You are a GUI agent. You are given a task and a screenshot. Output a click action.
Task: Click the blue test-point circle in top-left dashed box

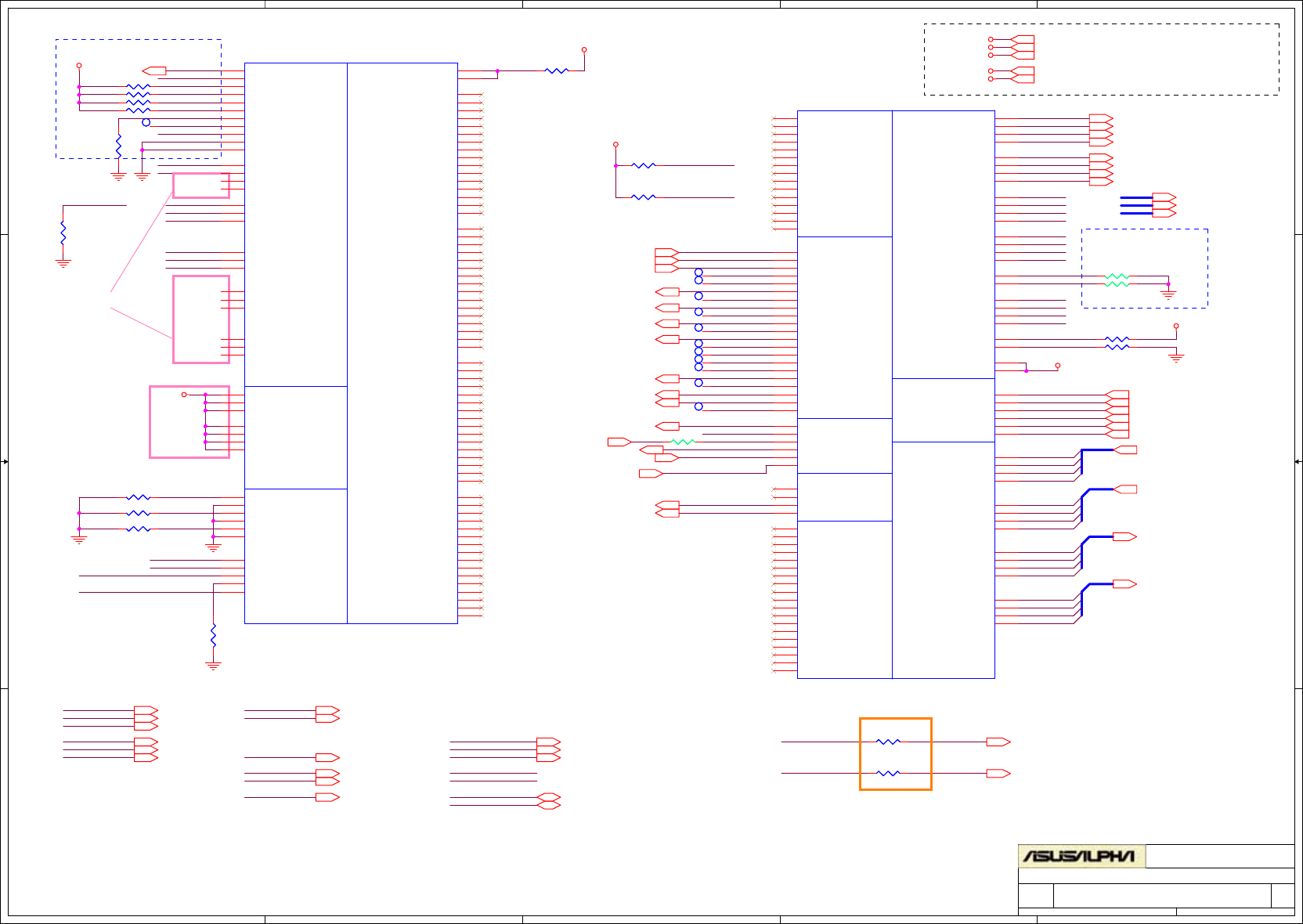146,122
